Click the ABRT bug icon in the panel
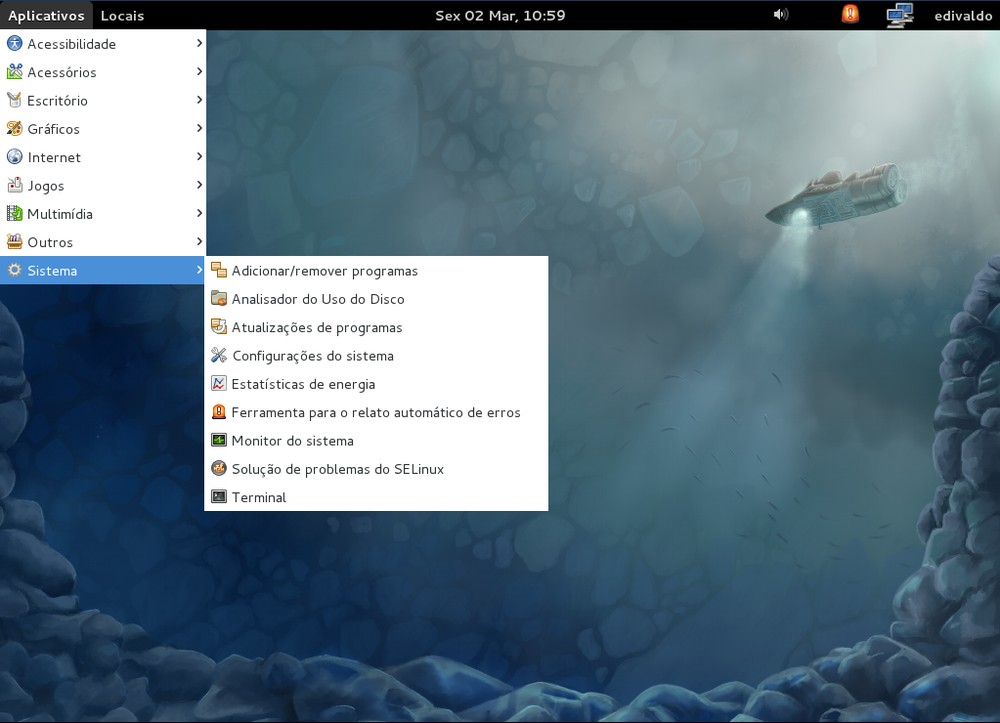 coord(849,14)
